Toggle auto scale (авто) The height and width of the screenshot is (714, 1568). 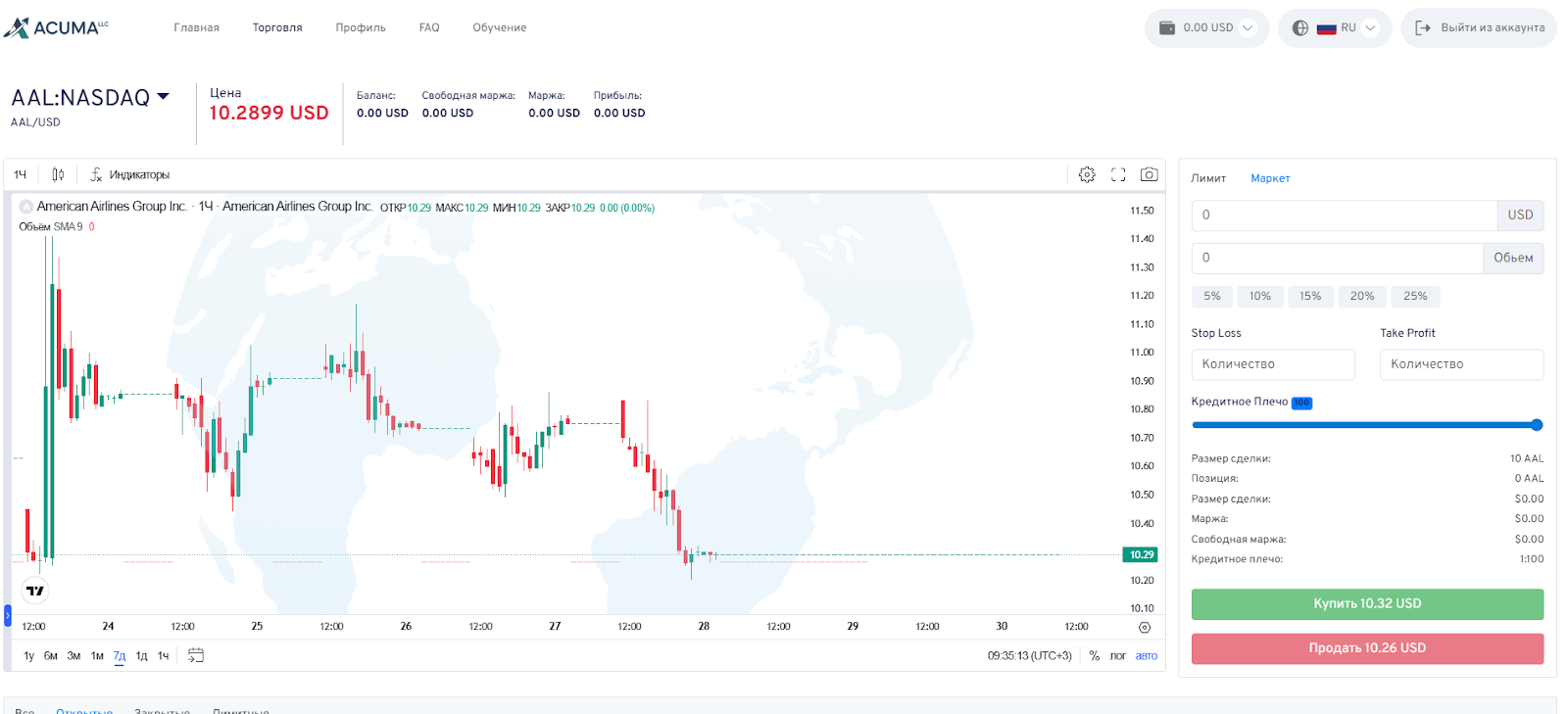[x=1147, y=656]
